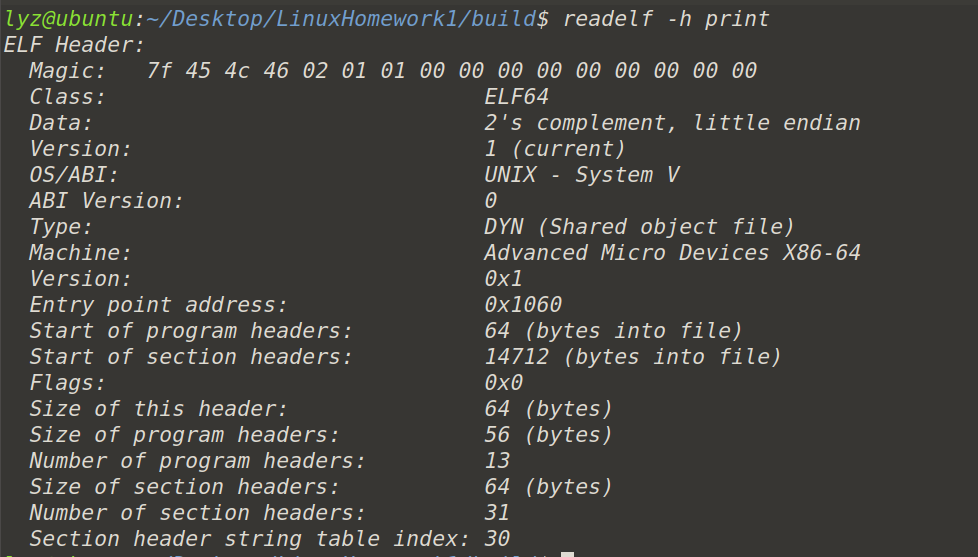
Task: Select the Magic bytes hex sequence
Action: [x=452, y=70]
